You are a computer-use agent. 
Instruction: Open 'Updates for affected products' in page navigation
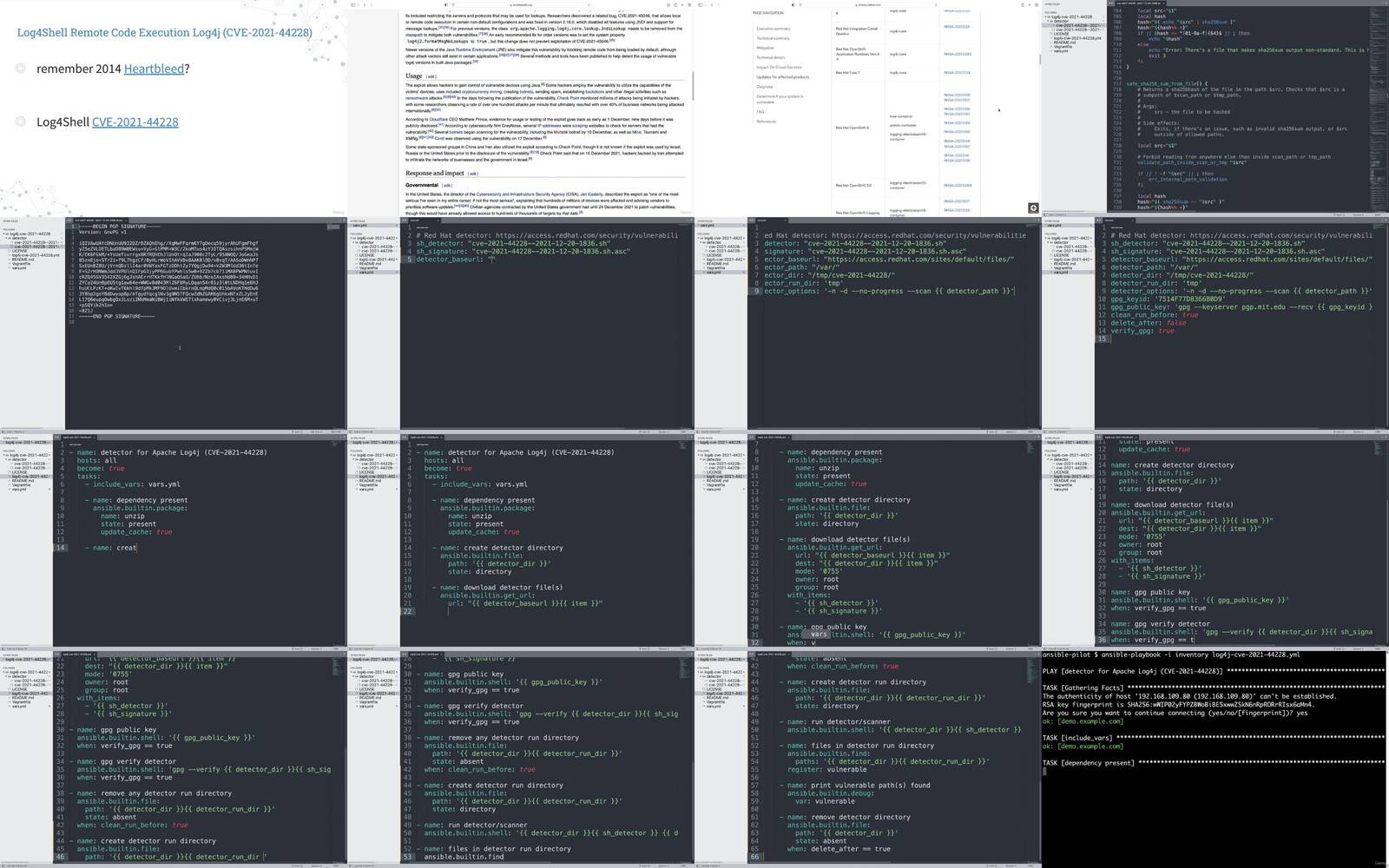click(782, 77)
